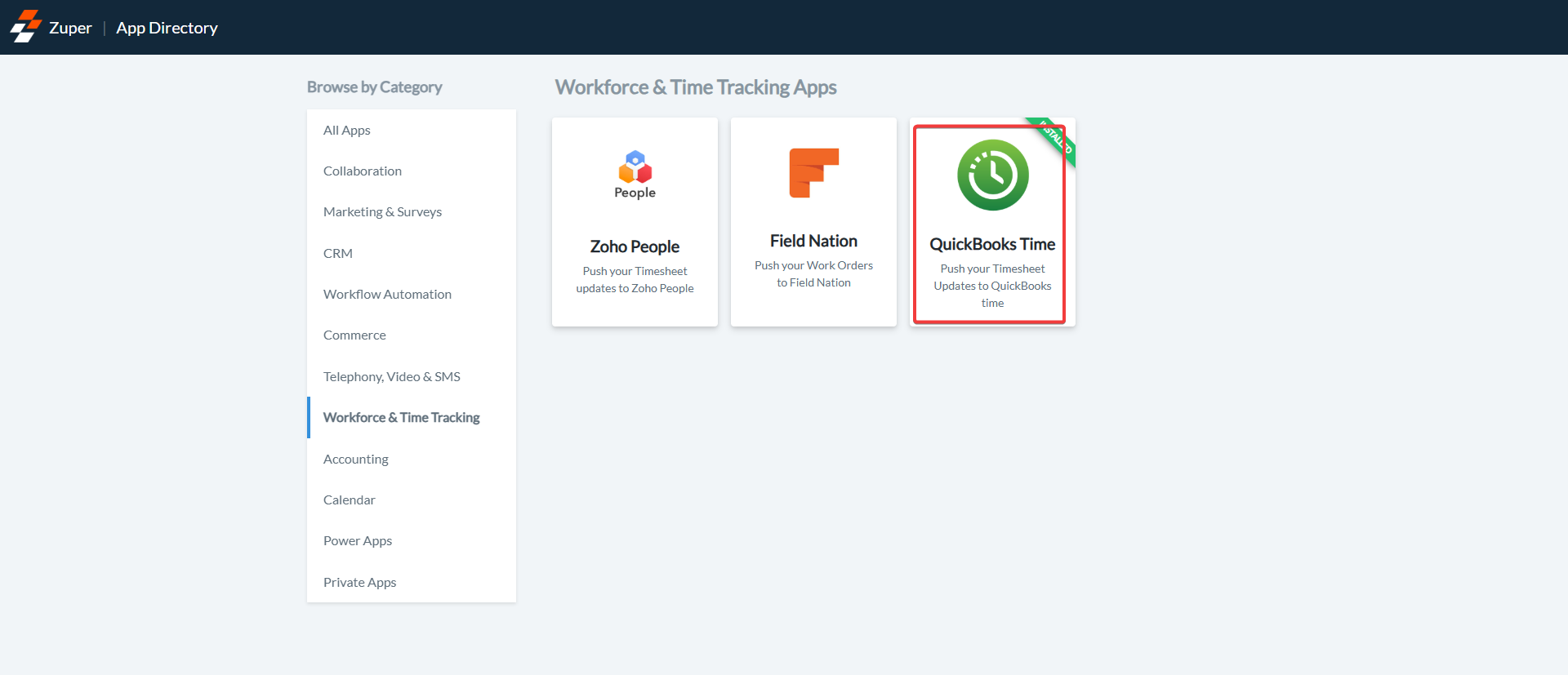Click 'Push your Work Orders to Field Nation'
This screenshot has height=675, width=1568.
(813, 274)
